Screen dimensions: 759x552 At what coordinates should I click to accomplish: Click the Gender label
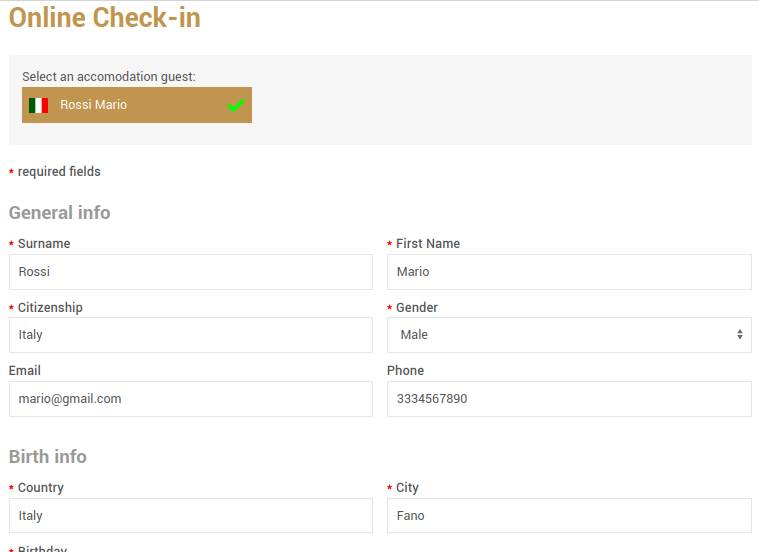(x=417, y=307)
